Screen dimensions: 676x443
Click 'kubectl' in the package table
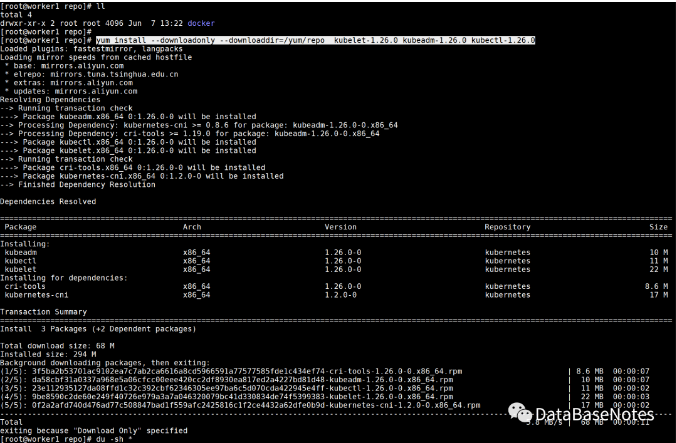click(x=21, y=261)
